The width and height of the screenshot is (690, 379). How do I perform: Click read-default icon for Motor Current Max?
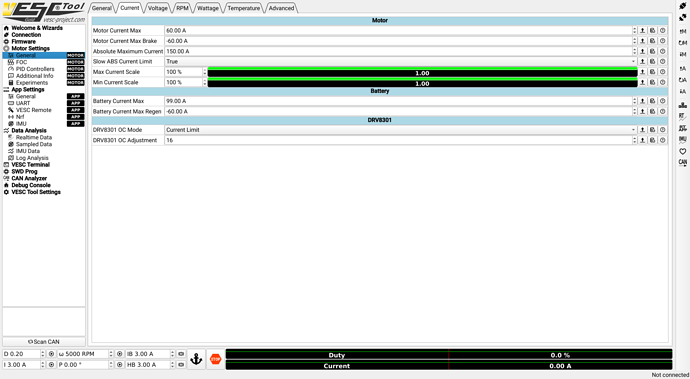(653, 30)
